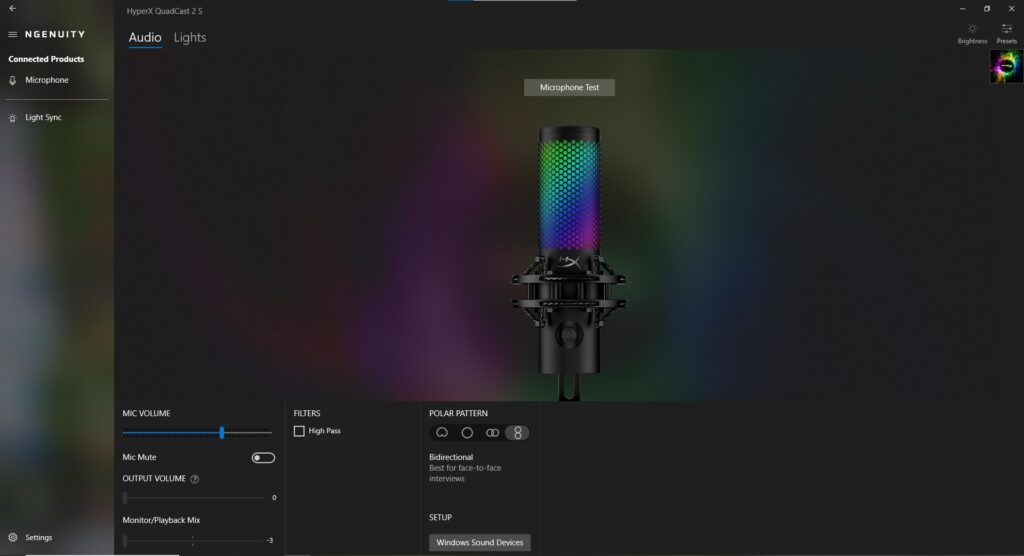The width and height of the screenshot is (1024, 556).
Task: Restore down the NGENUITY window
Action: [x=987, y=9]
